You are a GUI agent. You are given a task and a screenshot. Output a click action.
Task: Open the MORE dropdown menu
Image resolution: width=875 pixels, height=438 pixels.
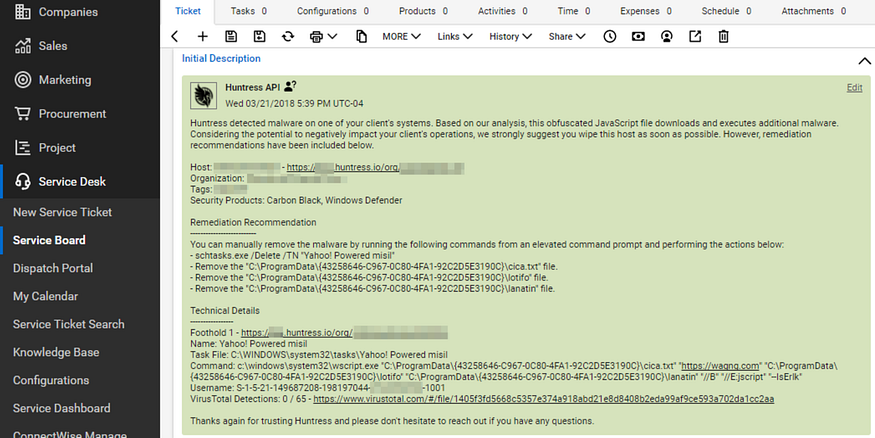click(x=401, y=36)
